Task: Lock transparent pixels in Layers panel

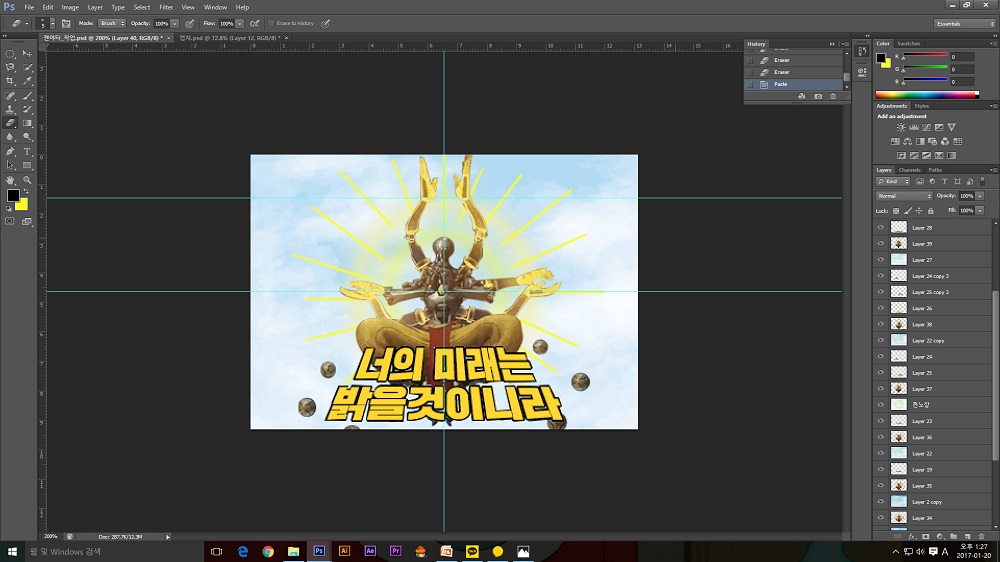Action: tap(896, 211)
